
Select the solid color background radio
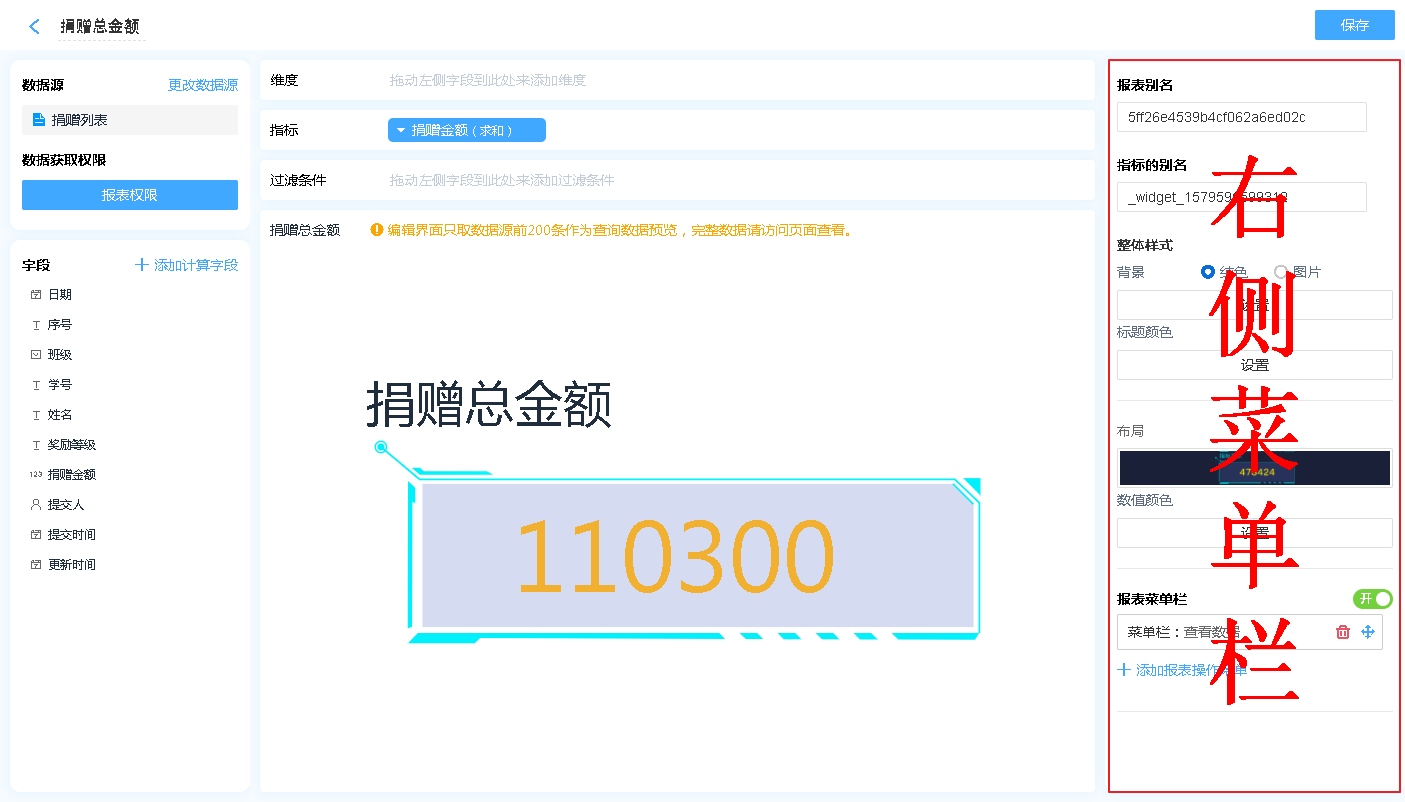(1208, 272)
